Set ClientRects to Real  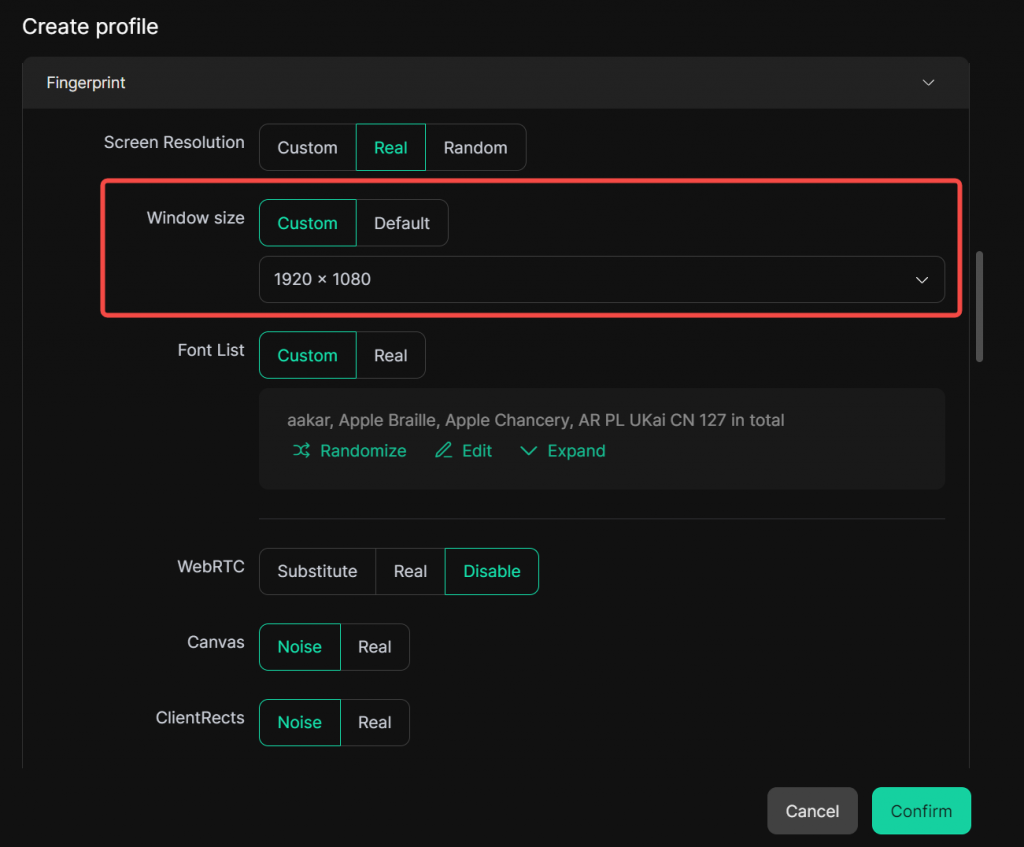tap(374, 722)
